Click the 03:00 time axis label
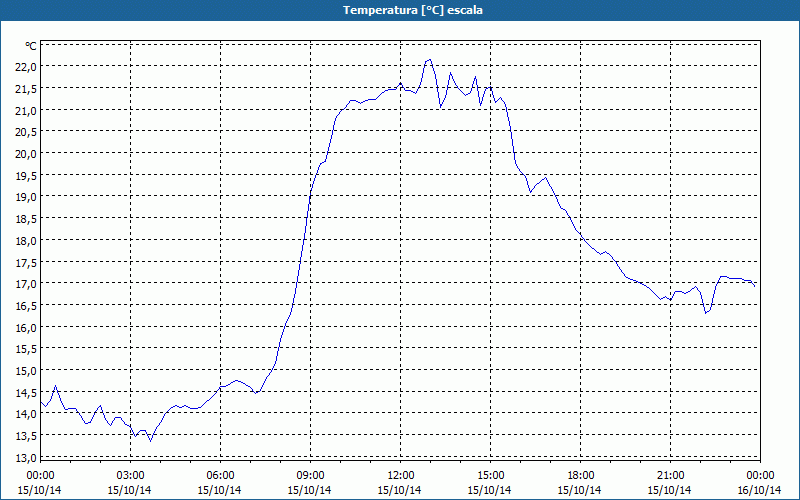The image size is (800, 500). click(x=130, y=476)
